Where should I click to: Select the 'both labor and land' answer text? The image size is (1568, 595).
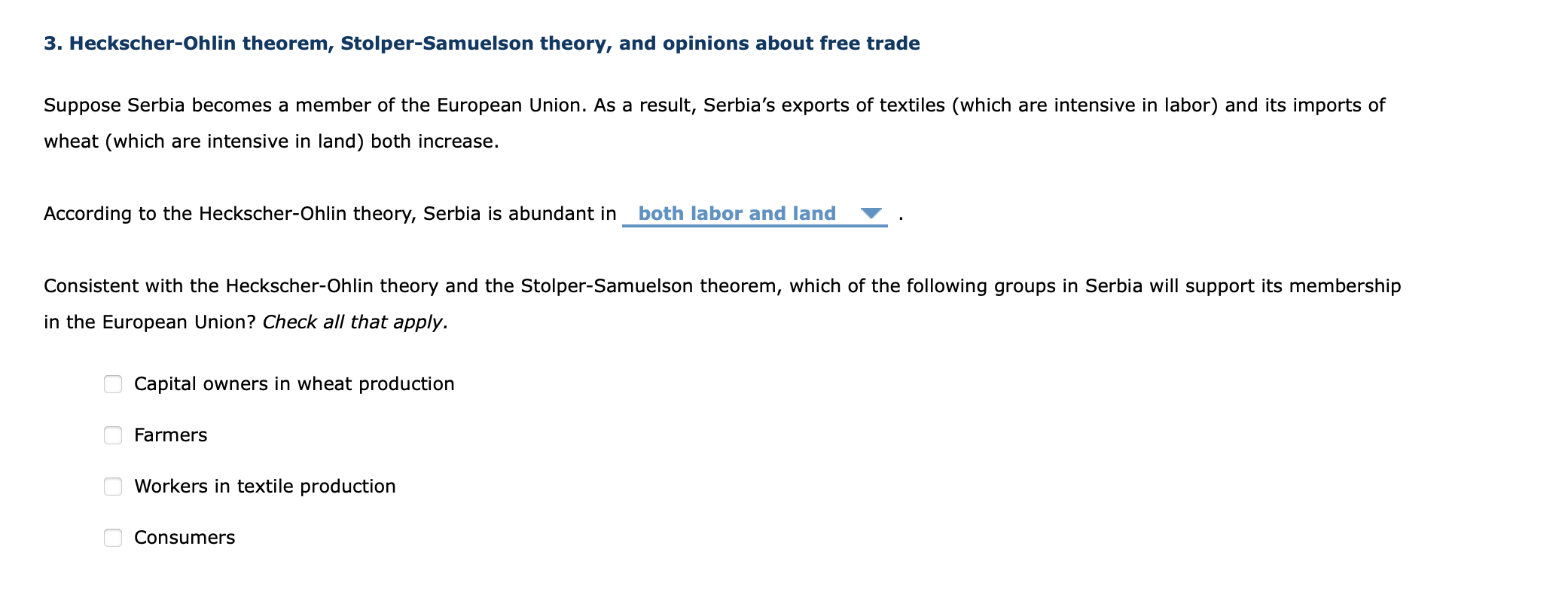pos(738,213)
